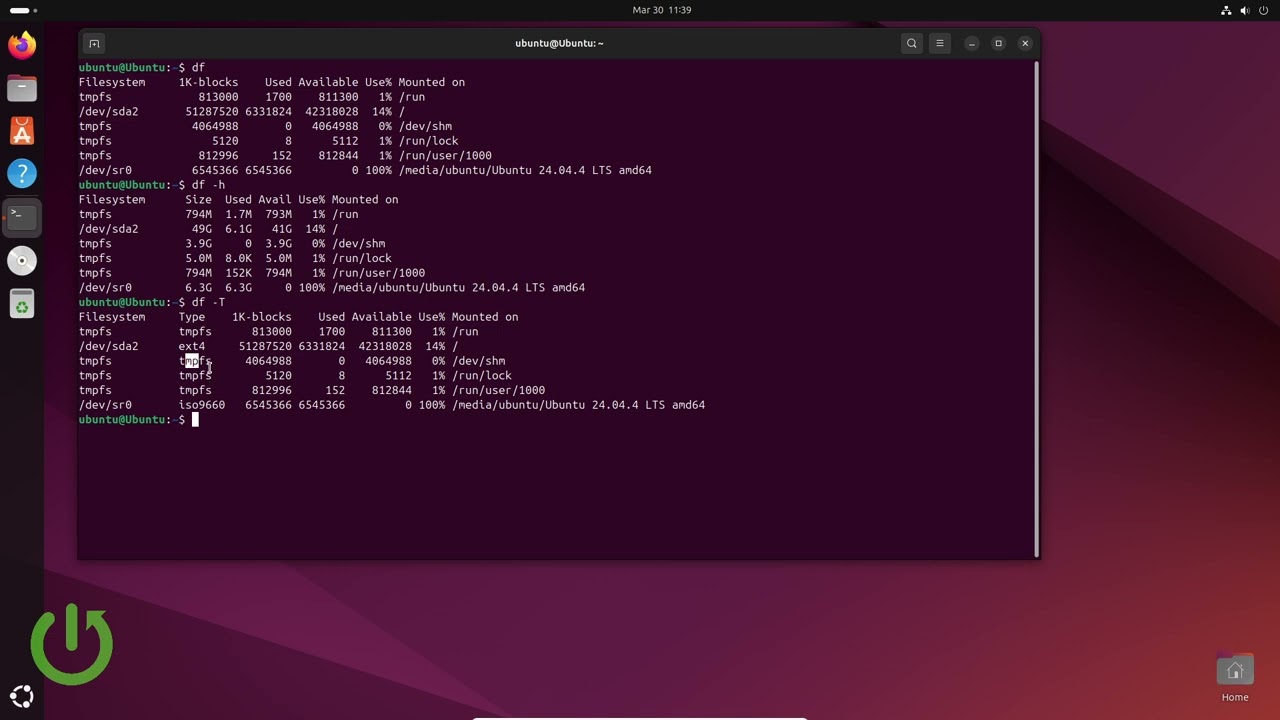Click '51287520' in the first df output
The height and width of the screenshot is (720, 1280).
(212, 112)
